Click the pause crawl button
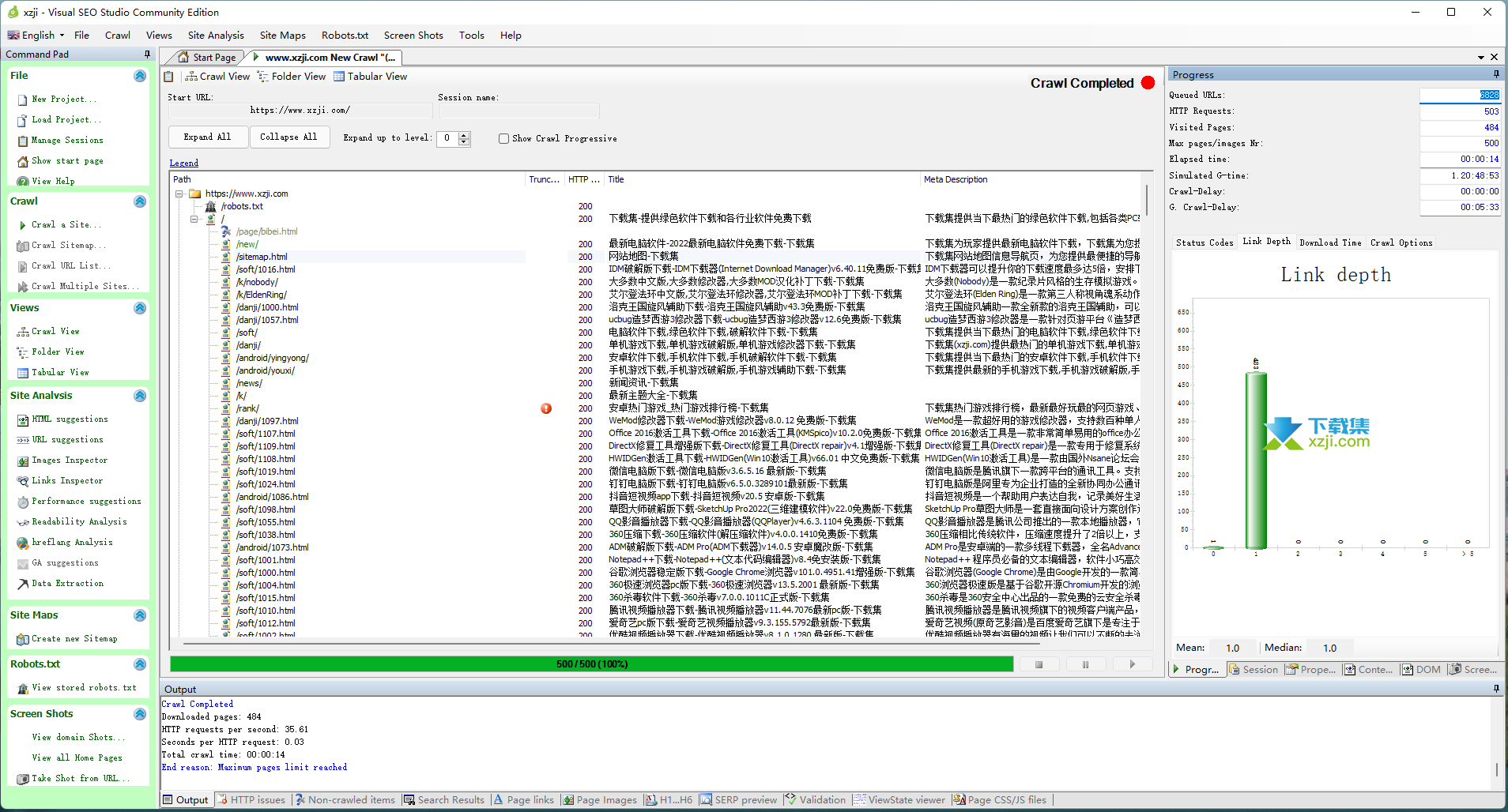The width and height of the screenshot is (1508, 812). 1085,664
